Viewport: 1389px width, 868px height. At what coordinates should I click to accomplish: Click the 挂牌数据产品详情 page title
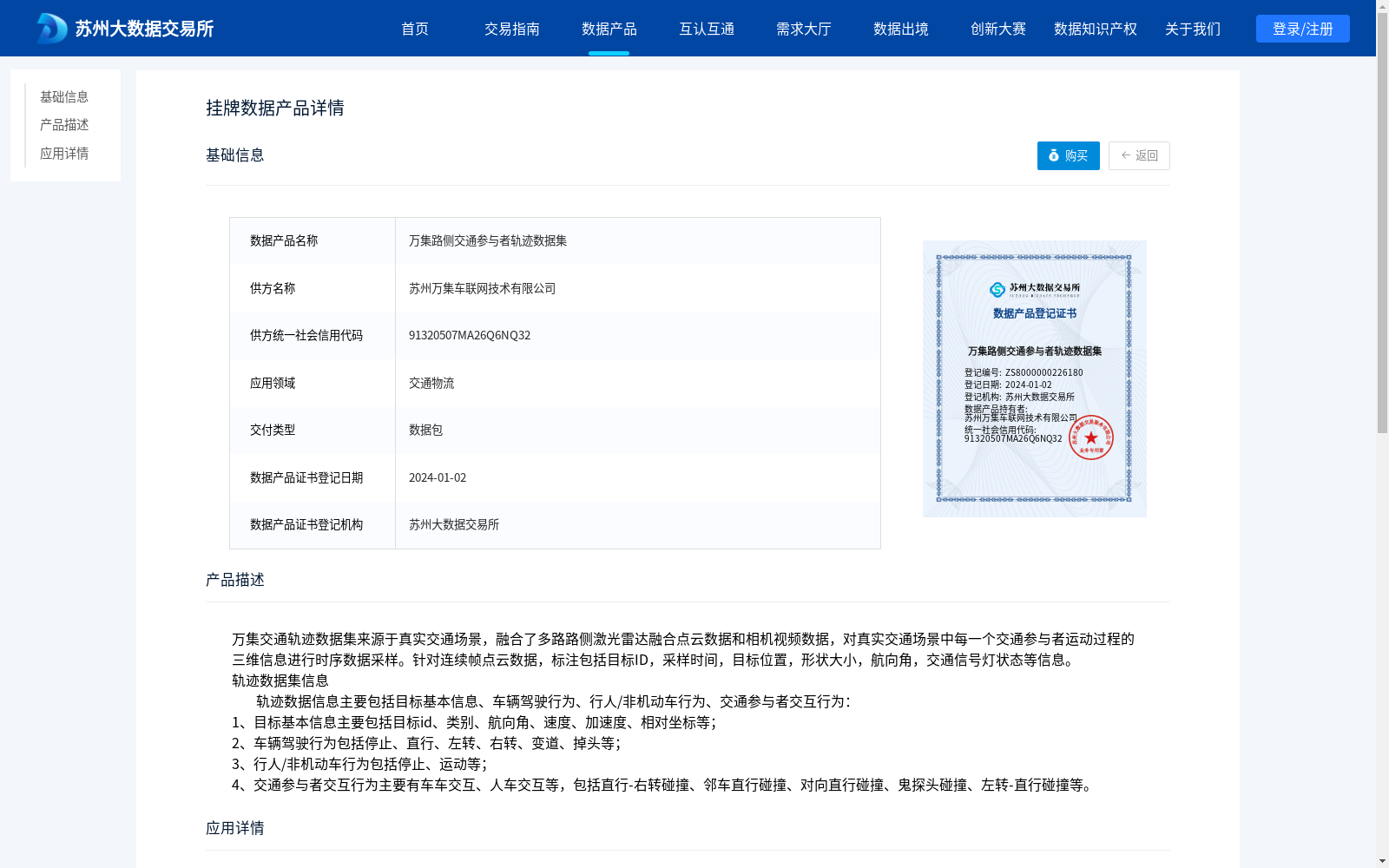point(275,108)
